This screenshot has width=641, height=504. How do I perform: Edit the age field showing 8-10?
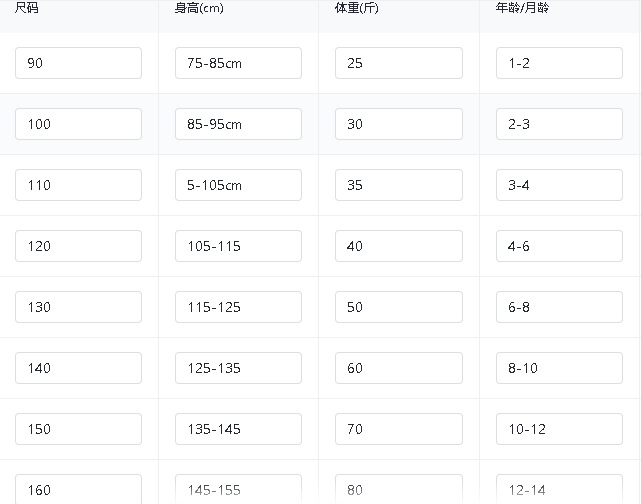tap(559, 368)
